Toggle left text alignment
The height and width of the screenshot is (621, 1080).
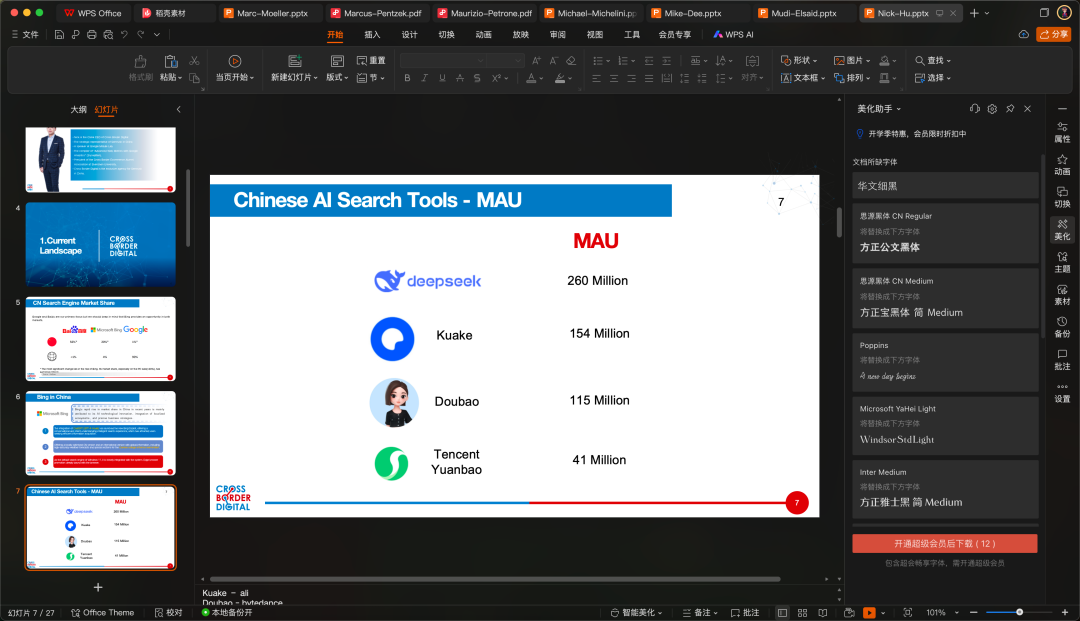[596, 78]
